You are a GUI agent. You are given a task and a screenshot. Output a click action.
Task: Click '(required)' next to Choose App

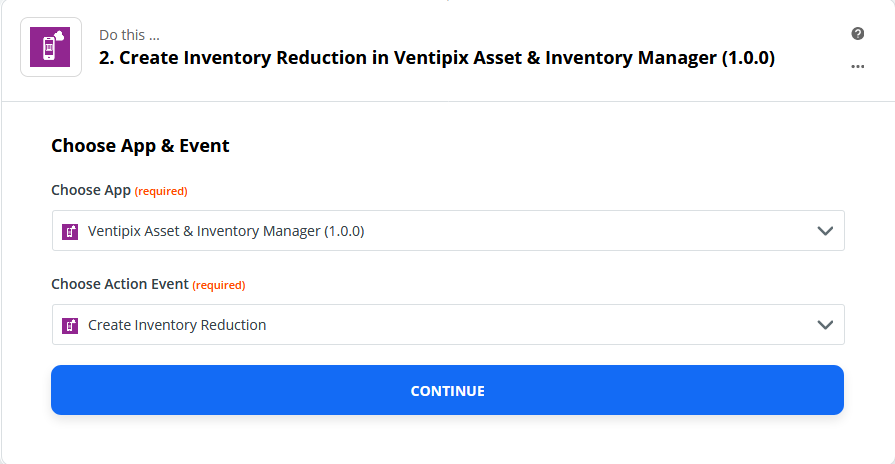[161, 191]
